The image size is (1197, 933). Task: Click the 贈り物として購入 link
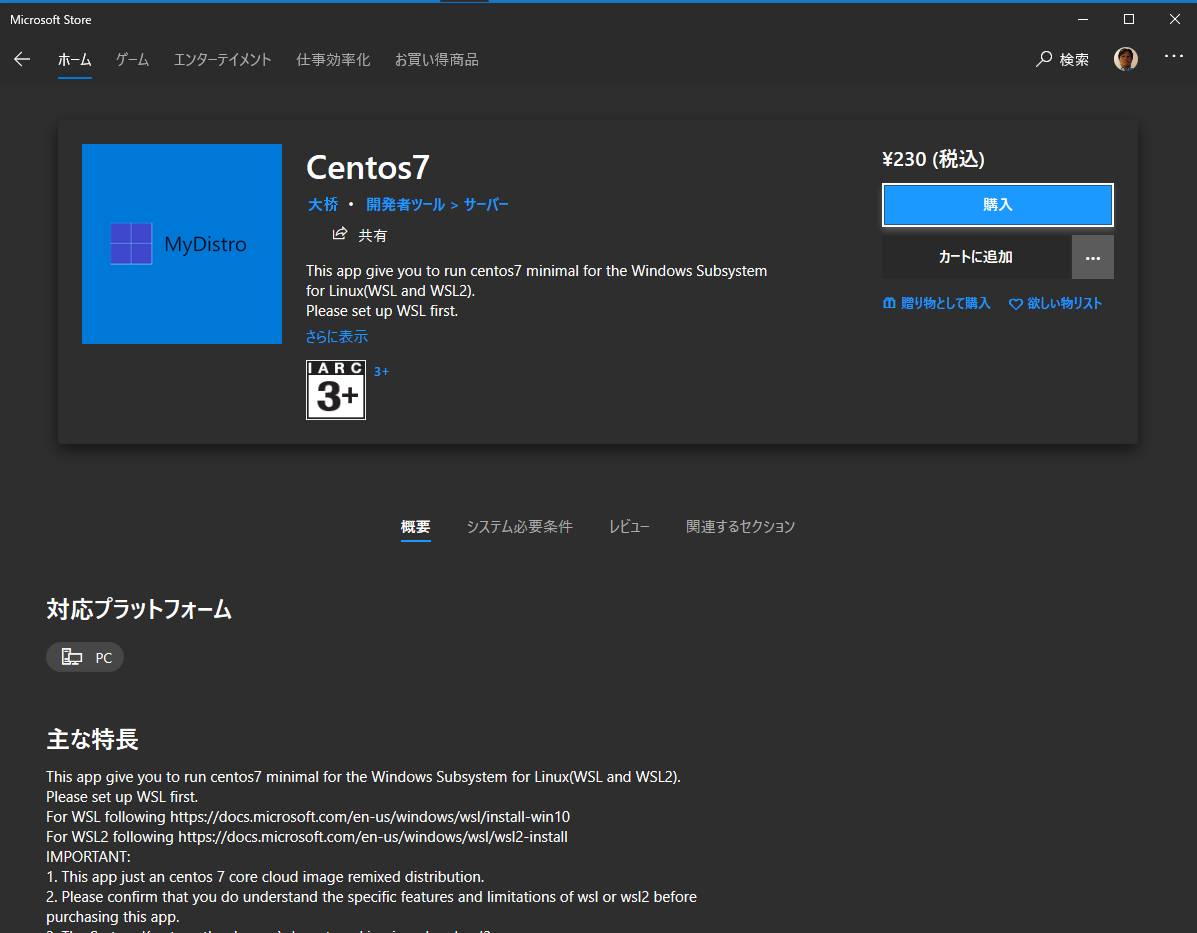945,303
